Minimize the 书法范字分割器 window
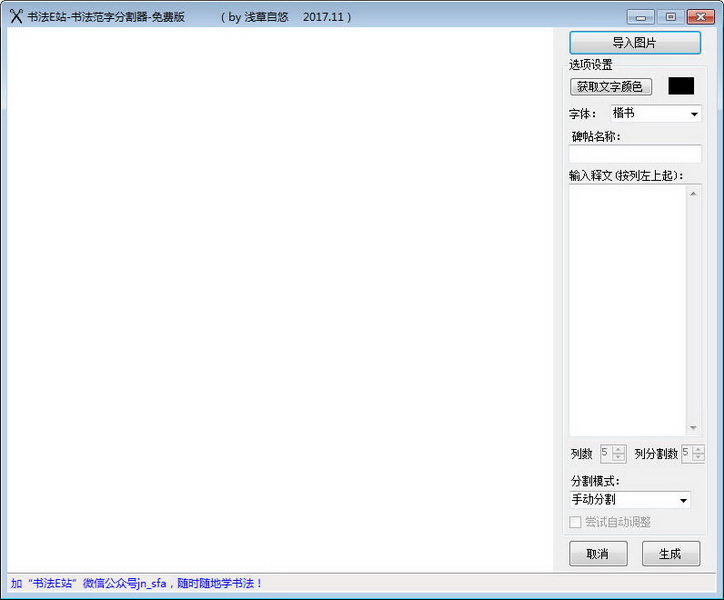 tap(640, 17)
